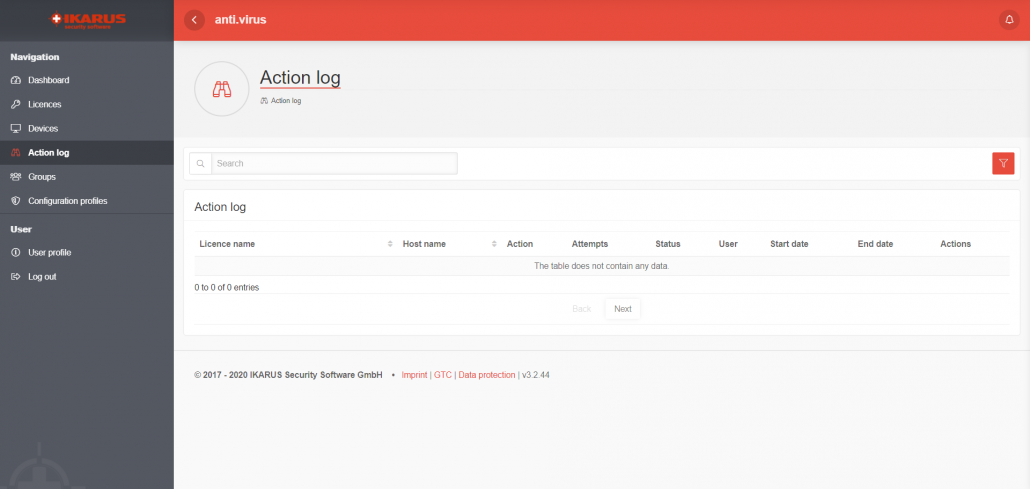Sort table by Licence name column
This screenshot has width=1030, height=489.
227,244
